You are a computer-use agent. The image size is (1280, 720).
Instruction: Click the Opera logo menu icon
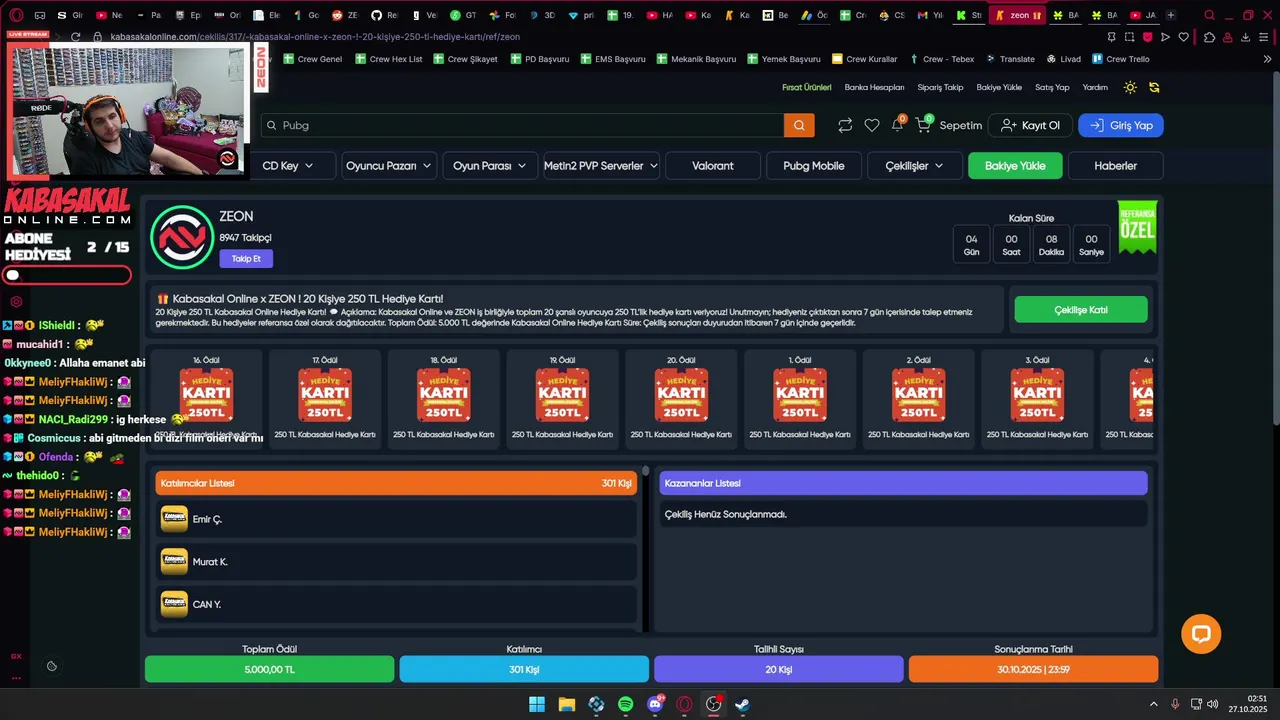point(16,15)
